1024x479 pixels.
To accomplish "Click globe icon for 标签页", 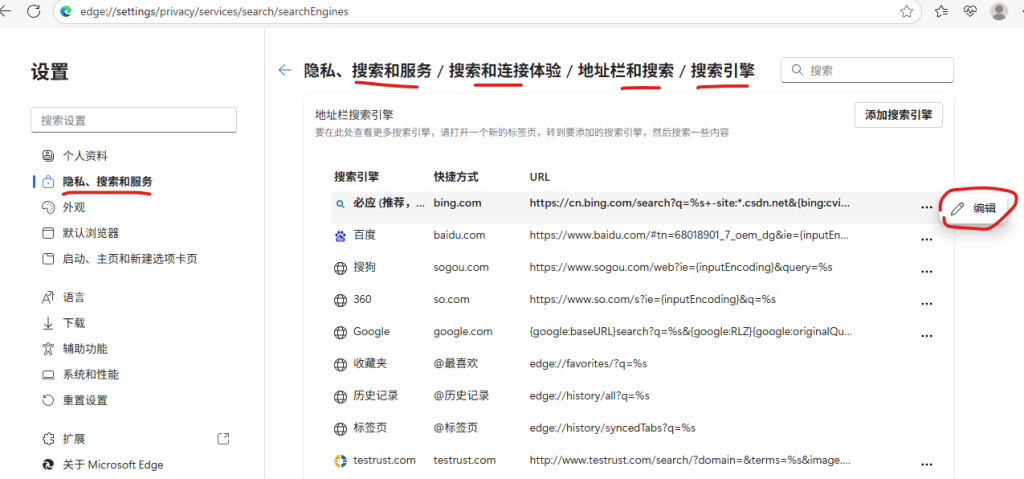I will pyautogui.click(x=340, y=429).
